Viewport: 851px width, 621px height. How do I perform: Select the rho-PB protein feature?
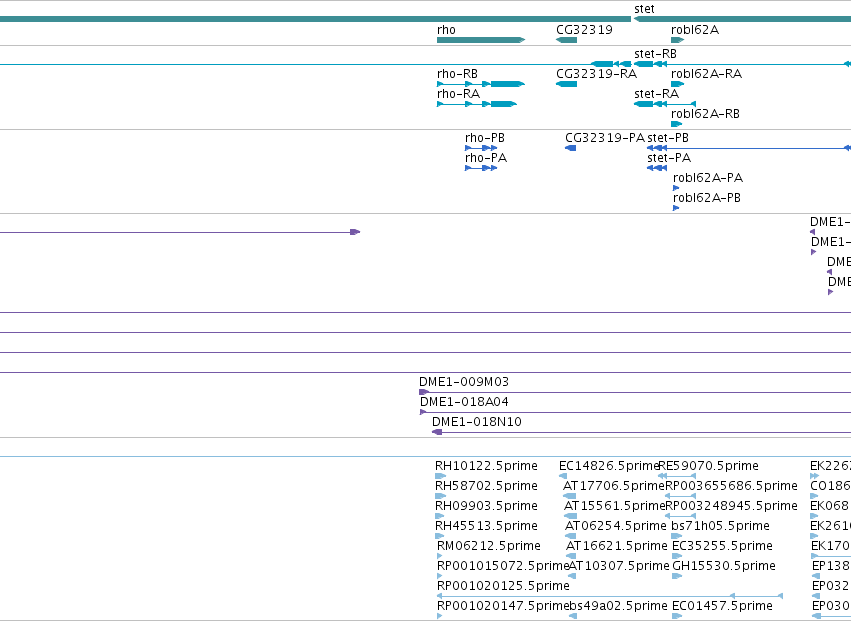point(481,148)
